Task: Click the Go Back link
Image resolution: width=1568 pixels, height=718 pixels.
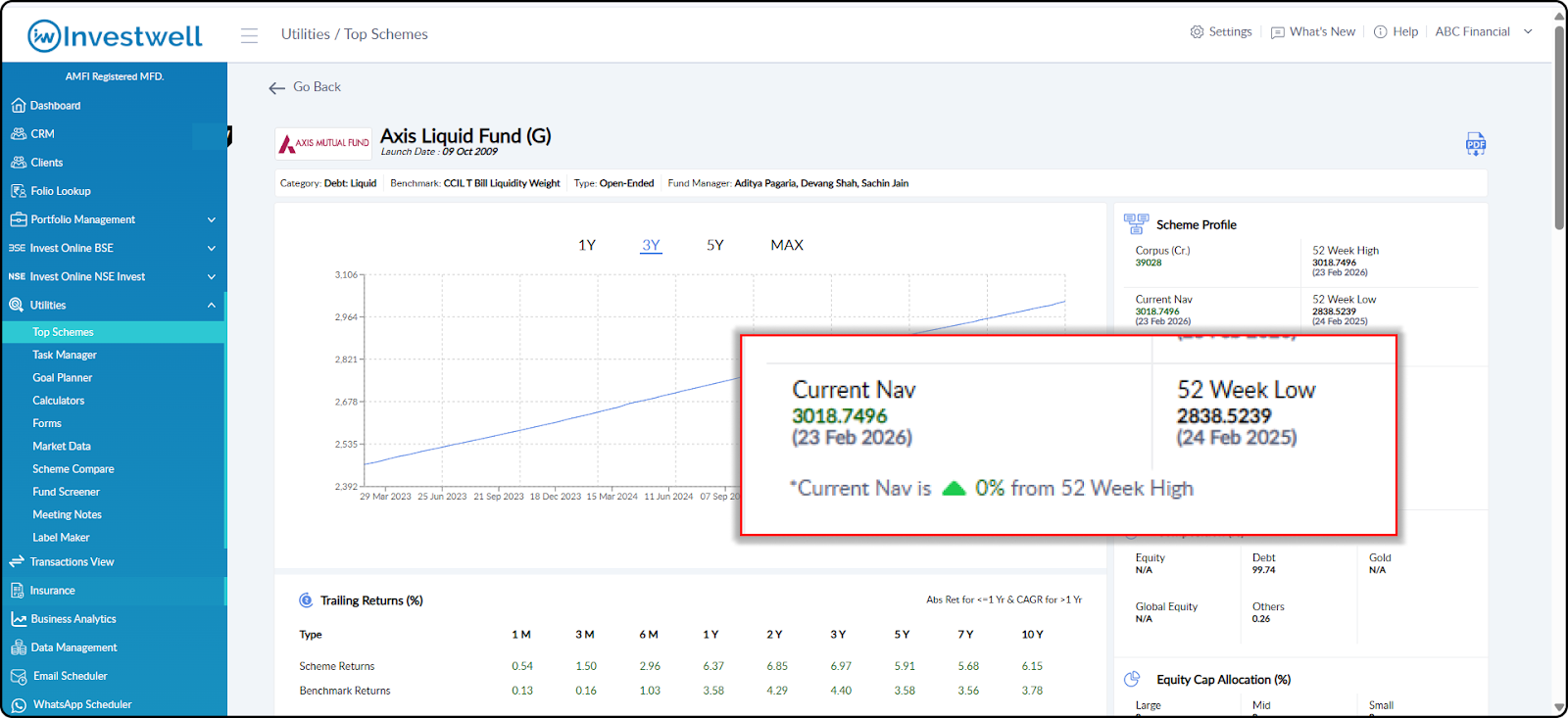Action: click(317, 87)
